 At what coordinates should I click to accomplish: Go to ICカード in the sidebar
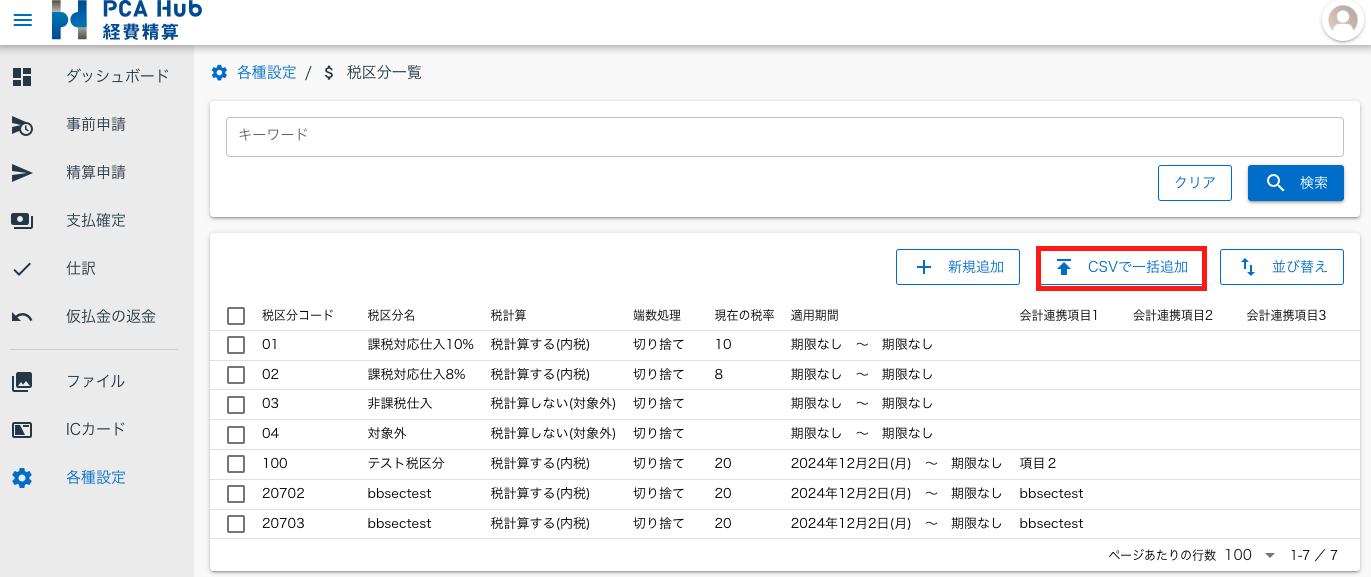click(x=97, y=429)
